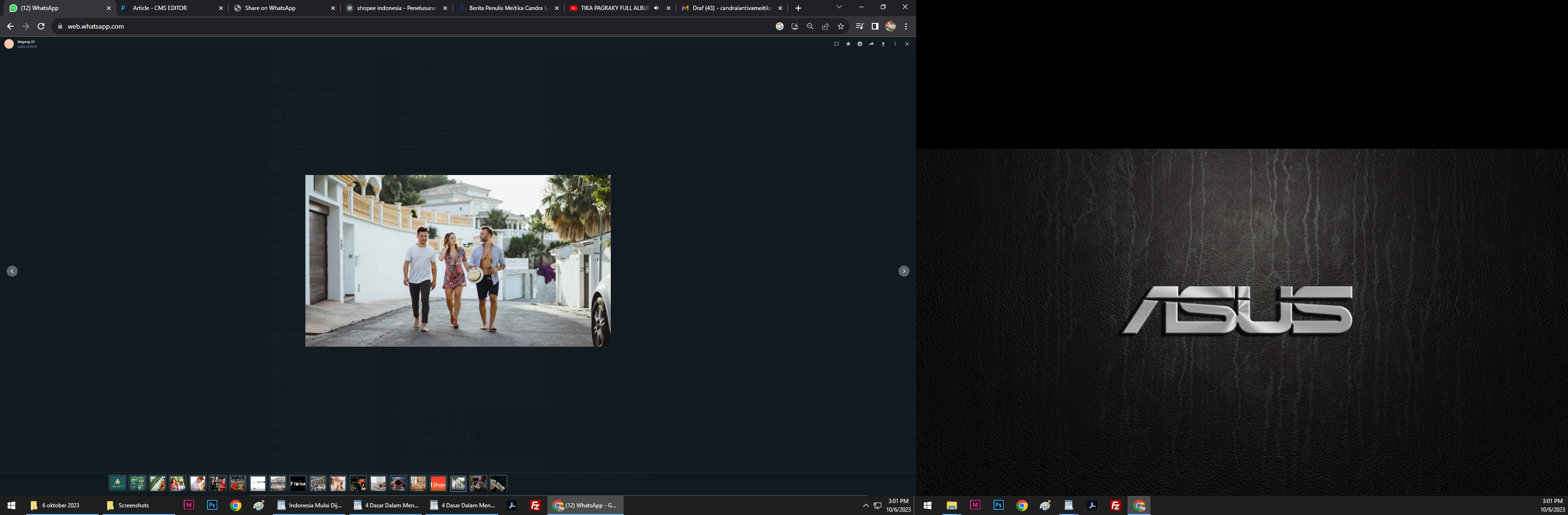The image size is (1568, 515).
Task: Close the Article - CMS EDITOR tab
Action: pyautogui.click(x=221, y=8)
